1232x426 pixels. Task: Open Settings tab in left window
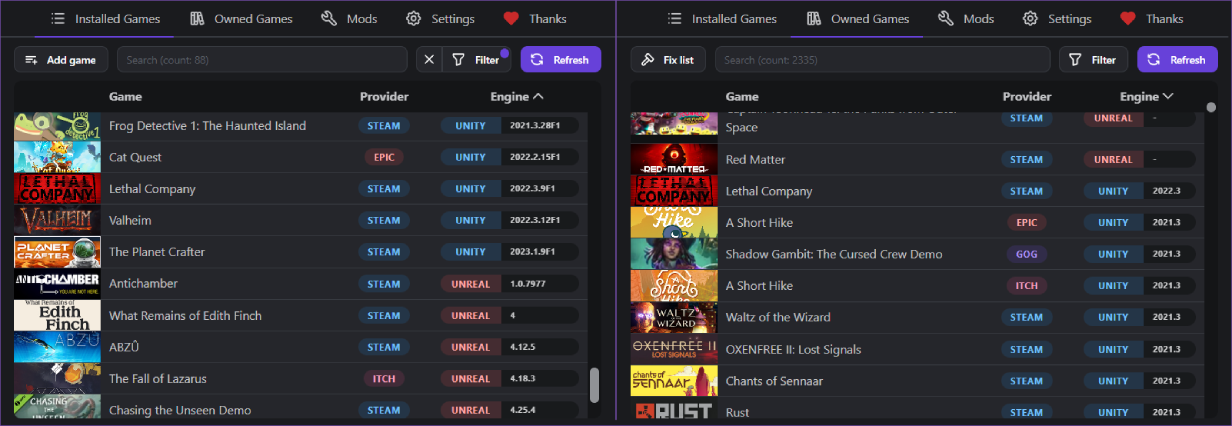tap(440, 19)
